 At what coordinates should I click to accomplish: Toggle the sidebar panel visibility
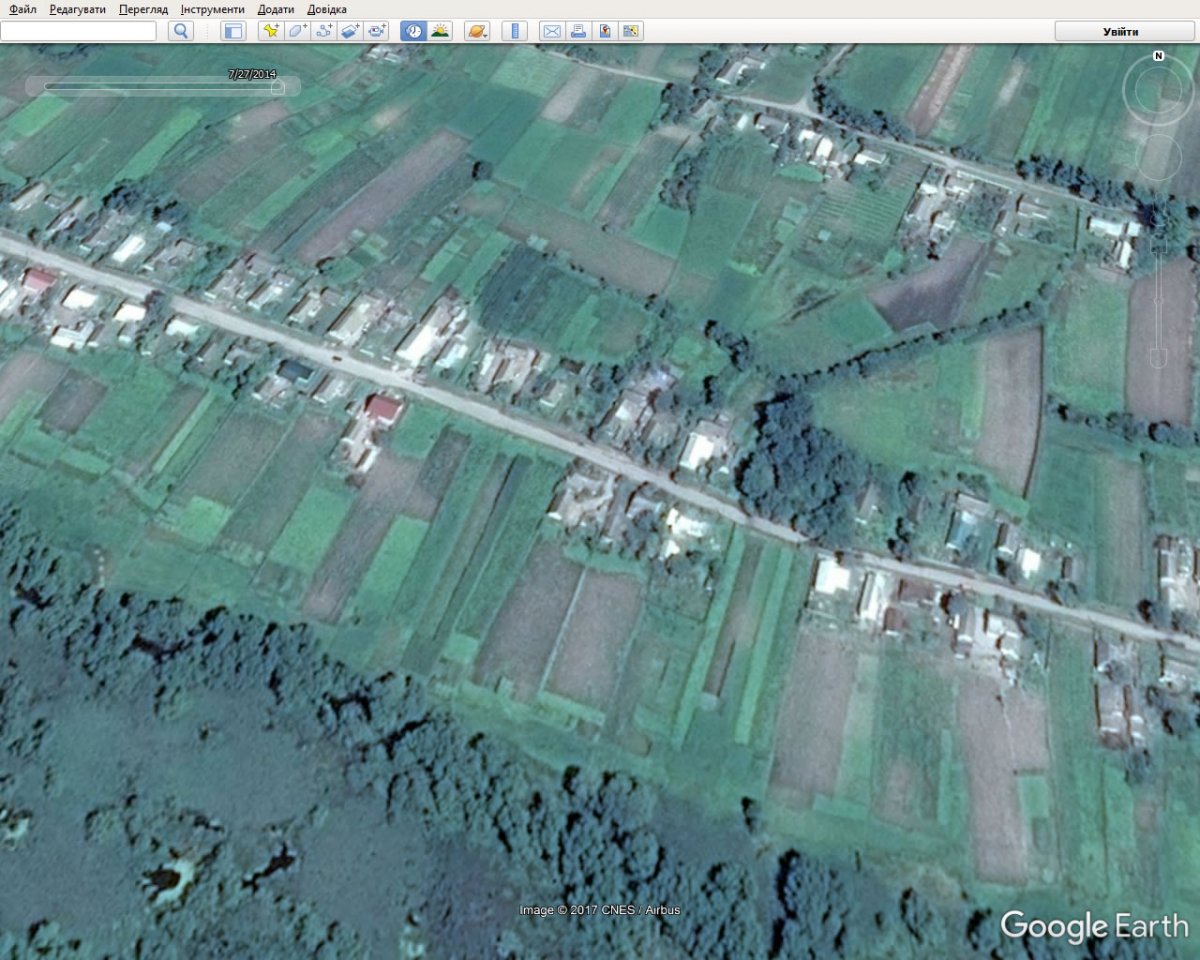(x=233, y=31)
